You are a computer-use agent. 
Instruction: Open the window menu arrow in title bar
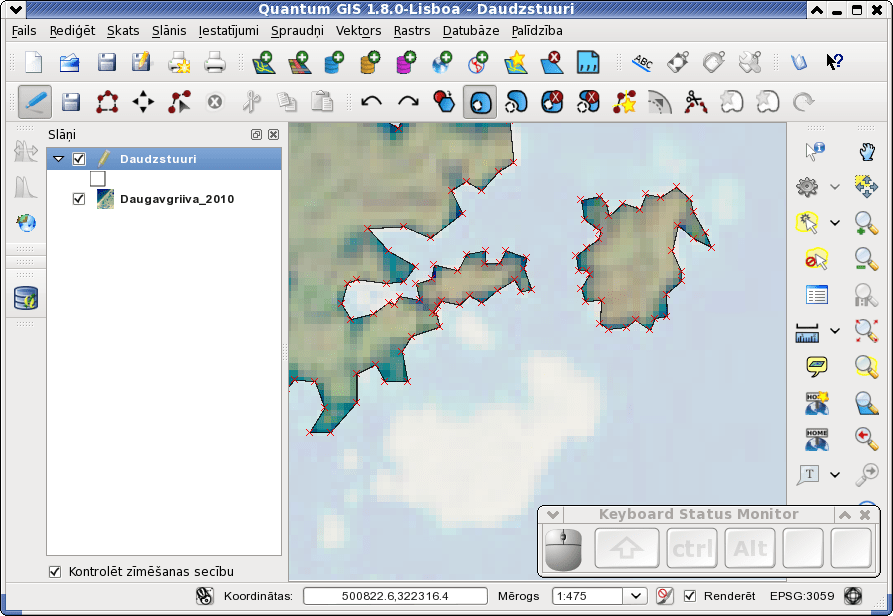pyautogui.click(x=15, y=10)
